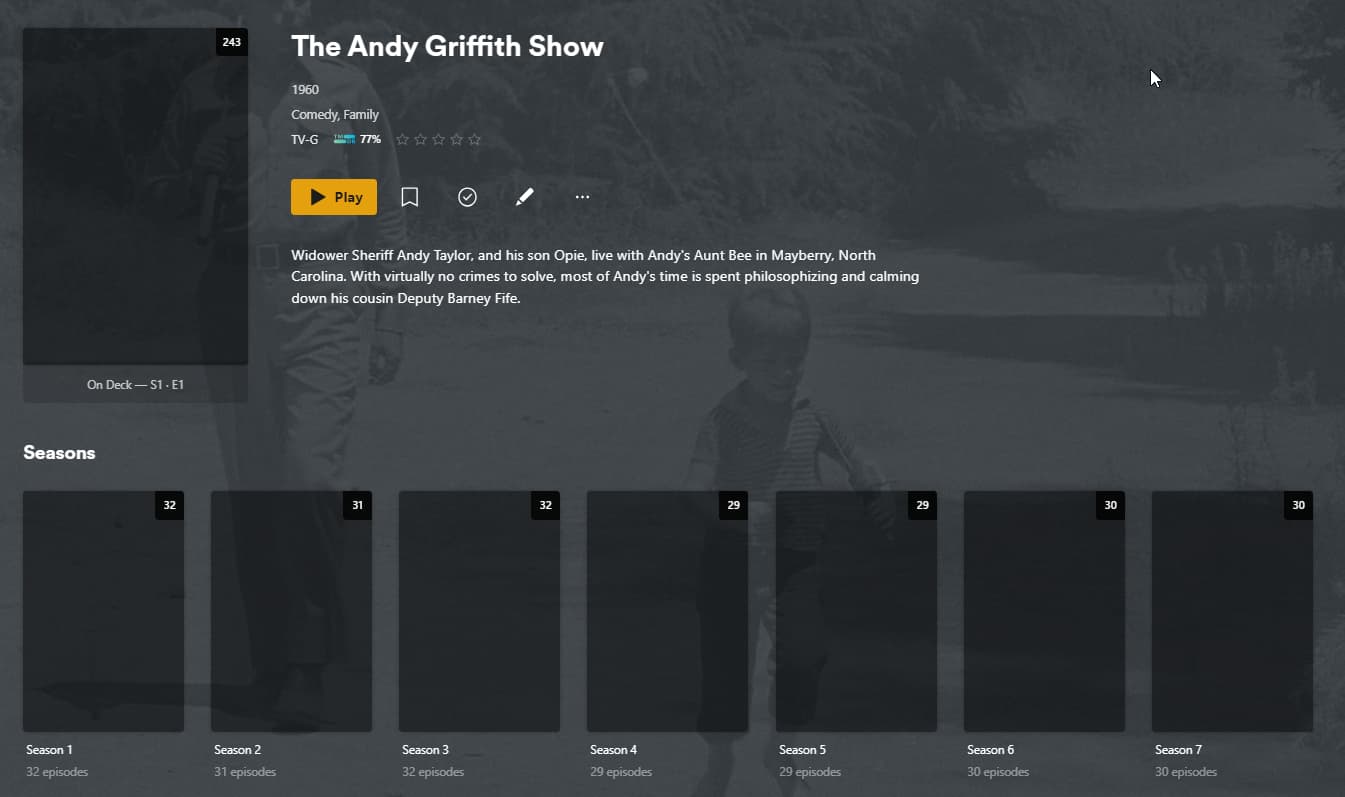Click the 32 episodes text under Season 3
Screen dimensions: 1345x797
pos(433,772)
